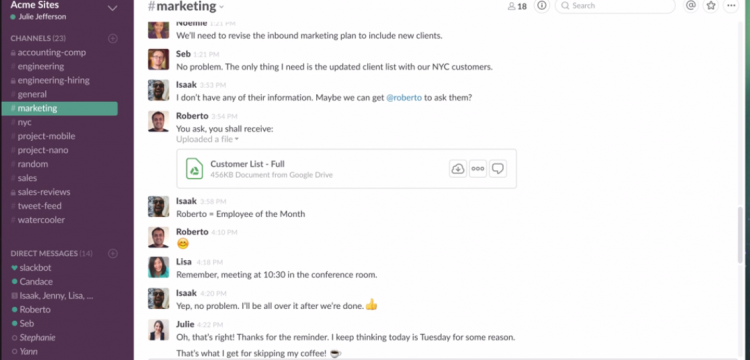Start new direct message with plus icon
This screenshot has width=750, height=360.
coord(113,253)
